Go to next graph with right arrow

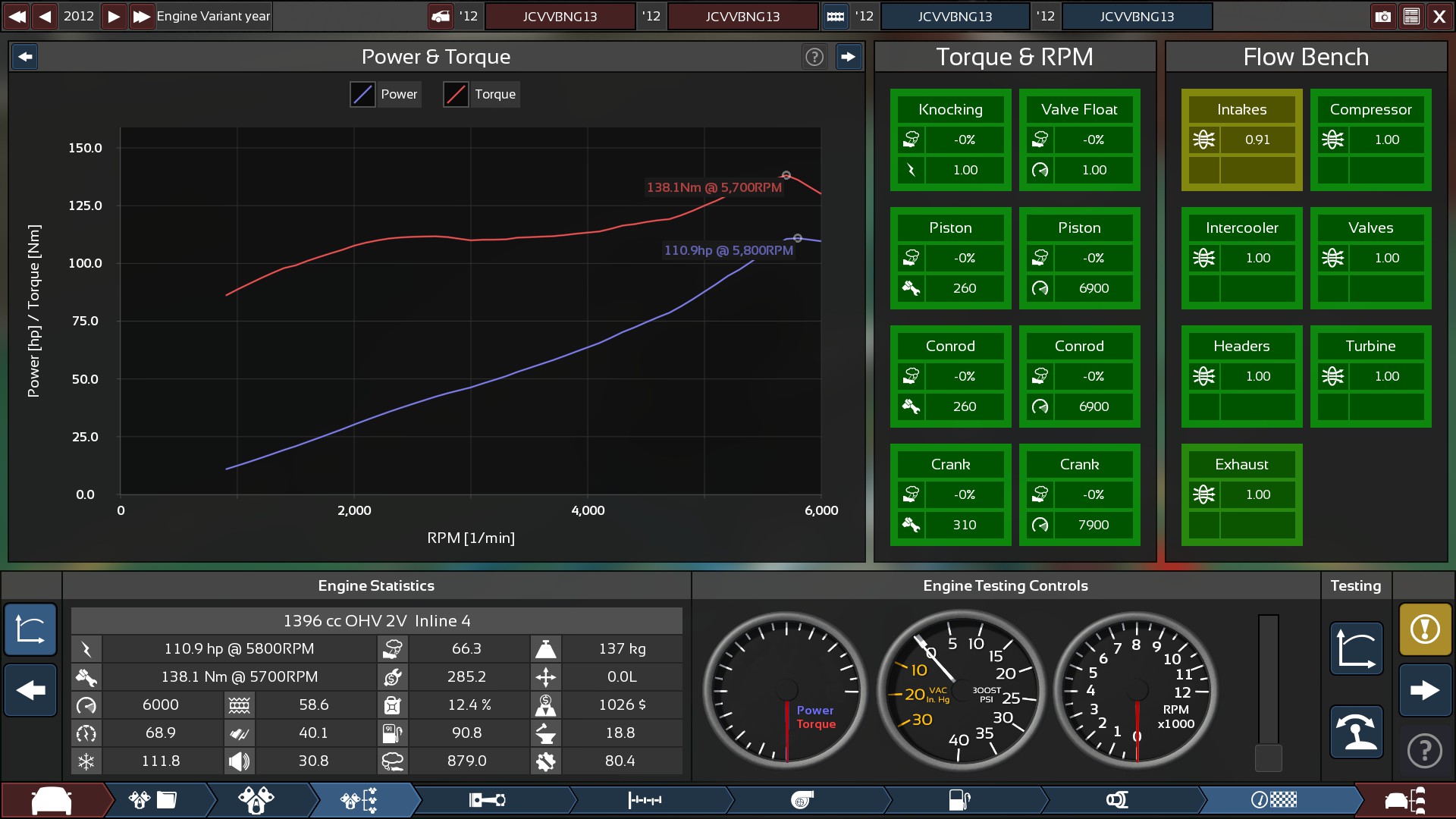click(848, 57)
